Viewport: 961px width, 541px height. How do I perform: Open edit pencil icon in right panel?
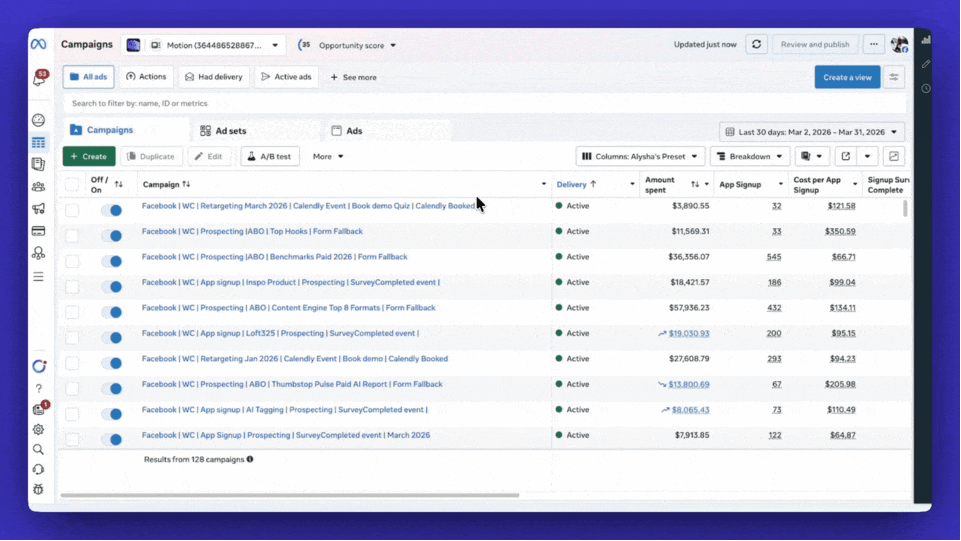(x=926, y=64)
